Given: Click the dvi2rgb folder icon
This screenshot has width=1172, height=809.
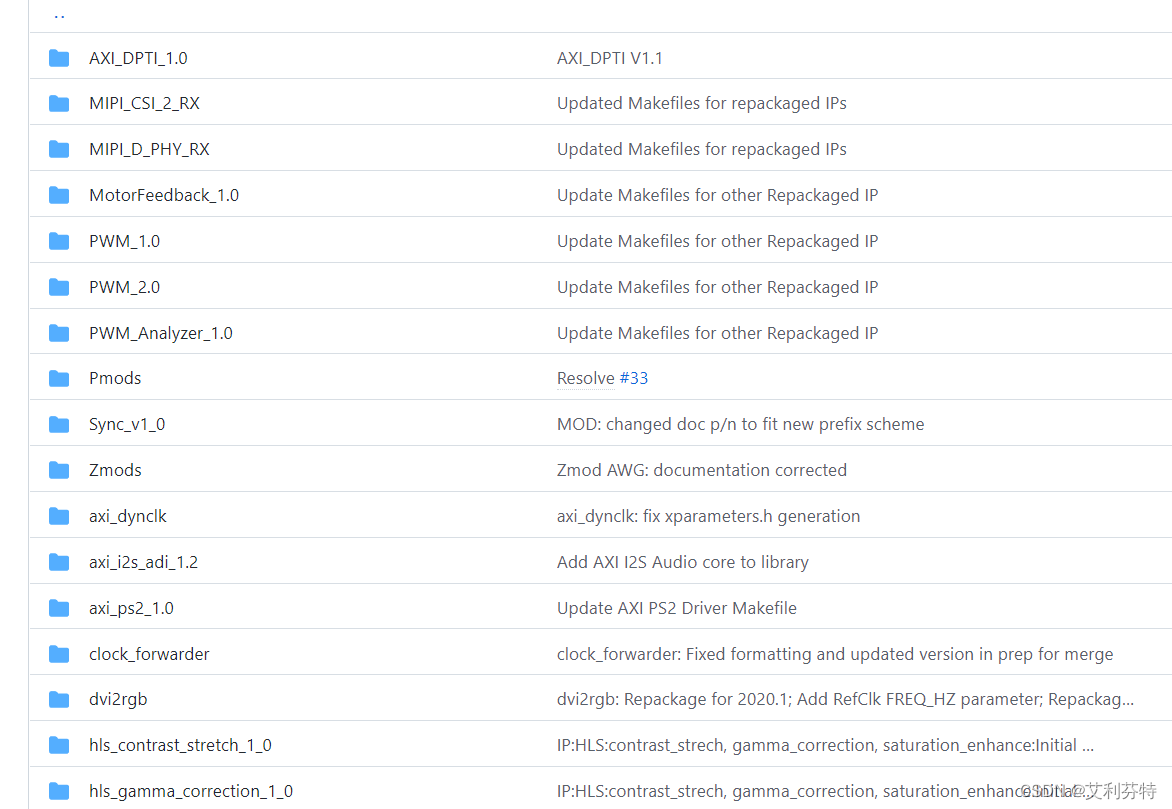Looking at the screenshot, I should 59,700.
